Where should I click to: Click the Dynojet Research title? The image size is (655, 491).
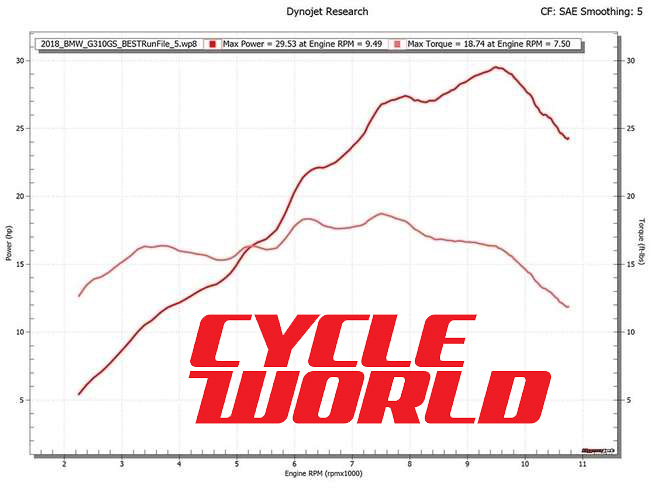[x=326, y=11]
